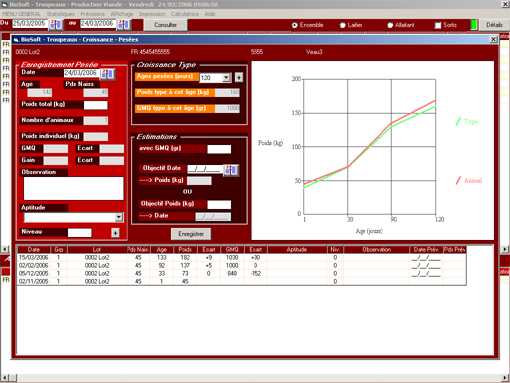510x383 pixels.
Task: Click plus button beside Niveau field
Action: (x=115, y=233)
